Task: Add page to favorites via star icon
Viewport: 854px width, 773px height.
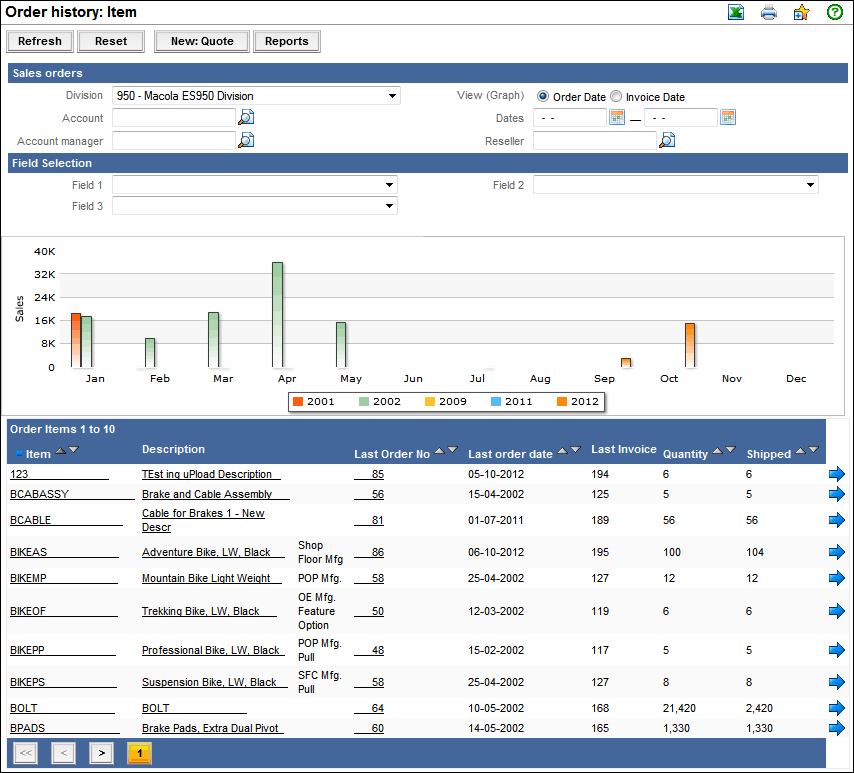Action: [801, 13]
